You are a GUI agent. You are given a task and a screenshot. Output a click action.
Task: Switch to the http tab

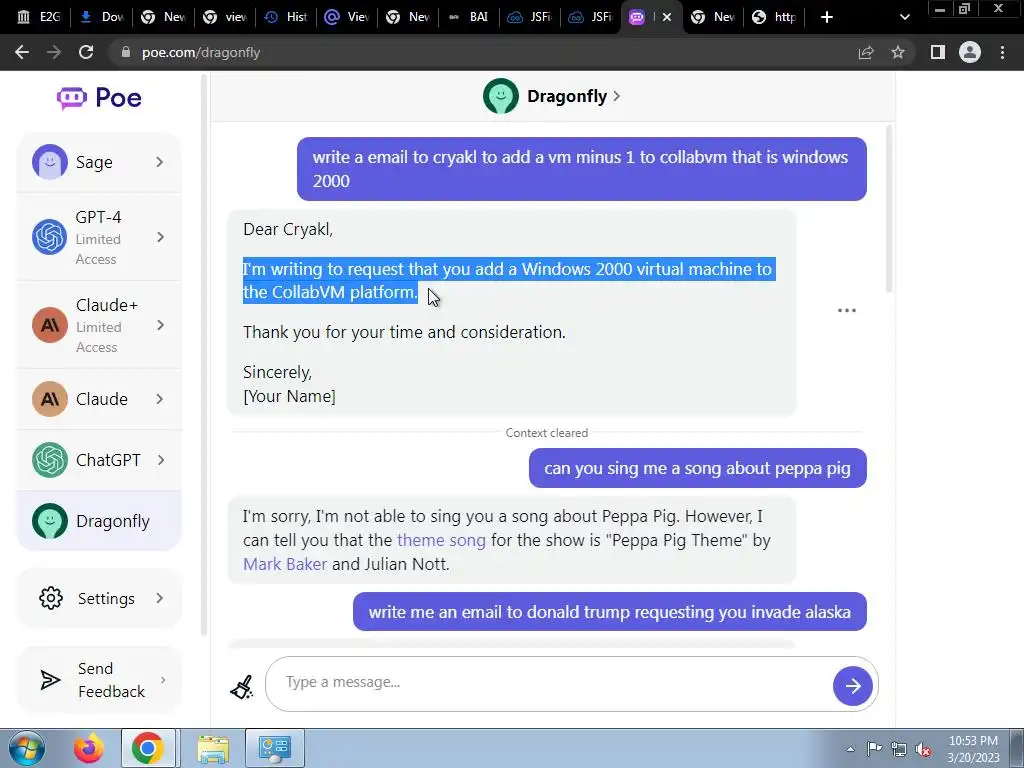[x=775, y=17]
